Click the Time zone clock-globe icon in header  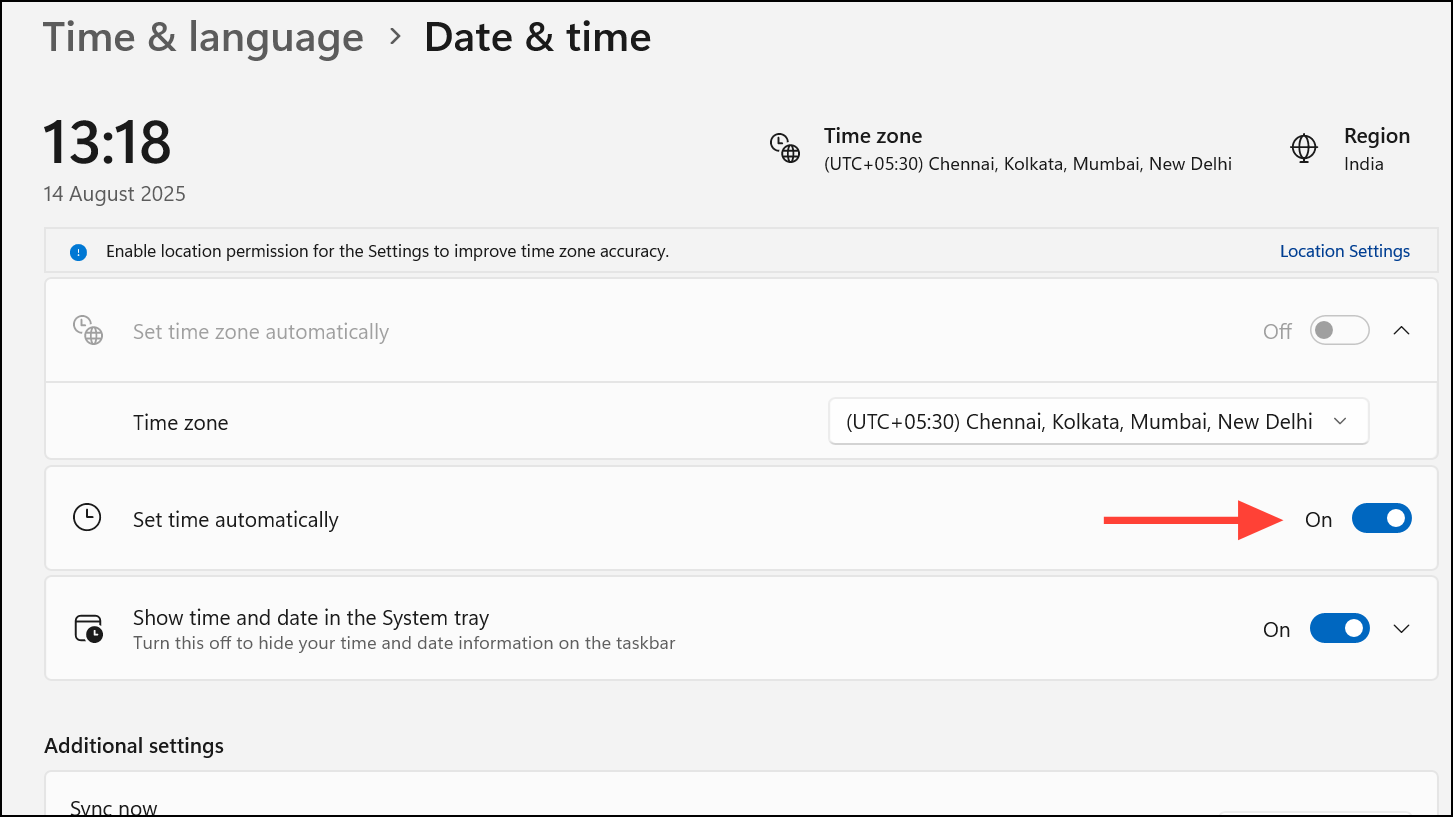coord(785,148)
